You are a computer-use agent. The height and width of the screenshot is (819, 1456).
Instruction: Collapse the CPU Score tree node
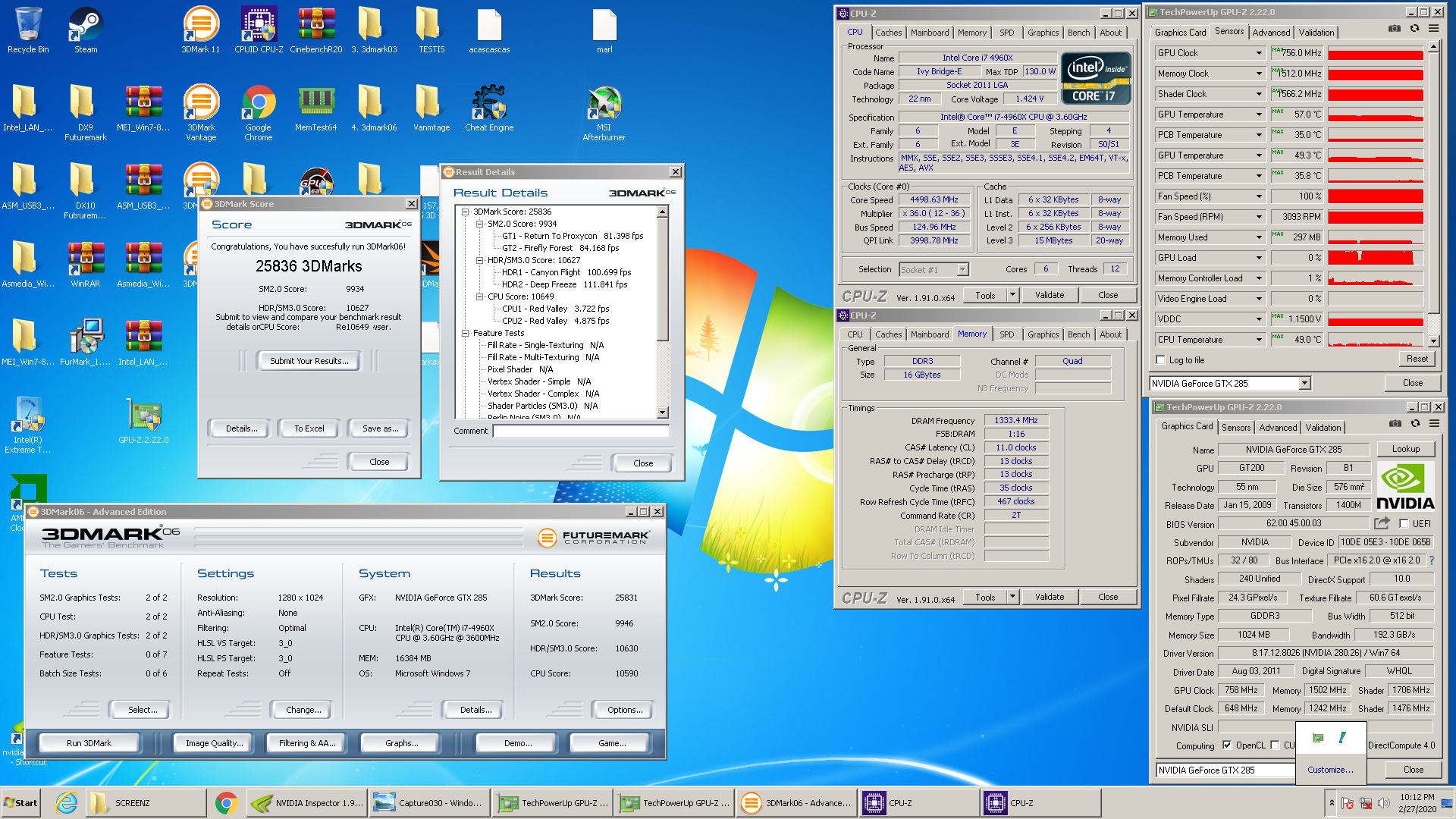pos(479,297)
